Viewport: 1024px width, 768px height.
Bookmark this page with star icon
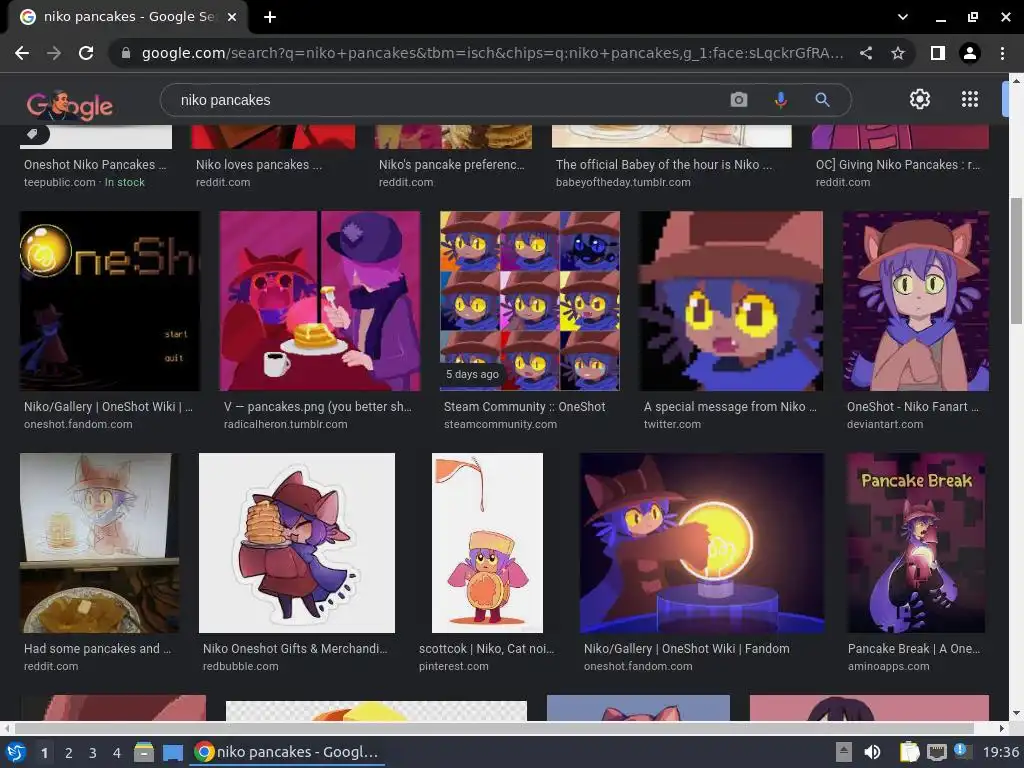pyautogui.click(x=898, y=53)
